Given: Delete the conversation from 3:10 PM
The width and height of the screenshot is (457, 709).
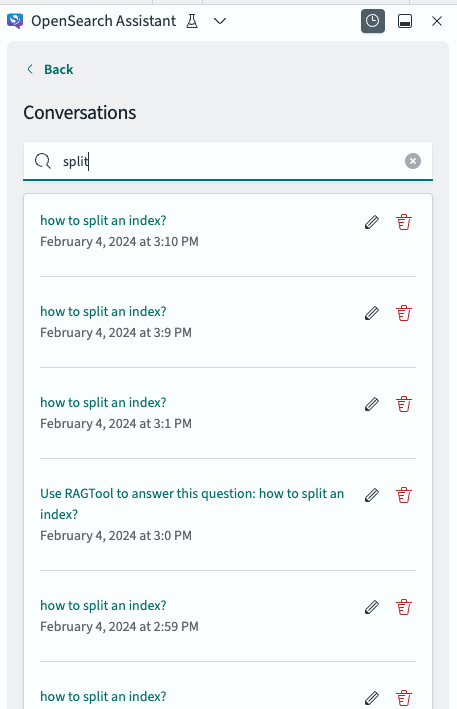Looking at the screenshot, I should point(404,222).
